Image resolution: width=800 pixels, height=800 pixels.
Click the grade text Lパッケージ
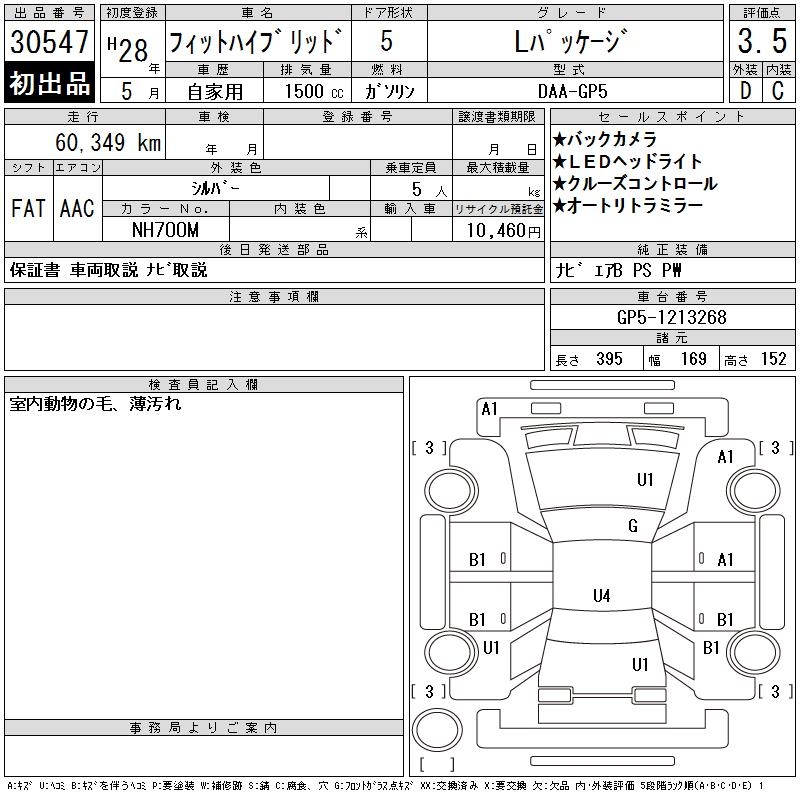click(x=570, y=41)
